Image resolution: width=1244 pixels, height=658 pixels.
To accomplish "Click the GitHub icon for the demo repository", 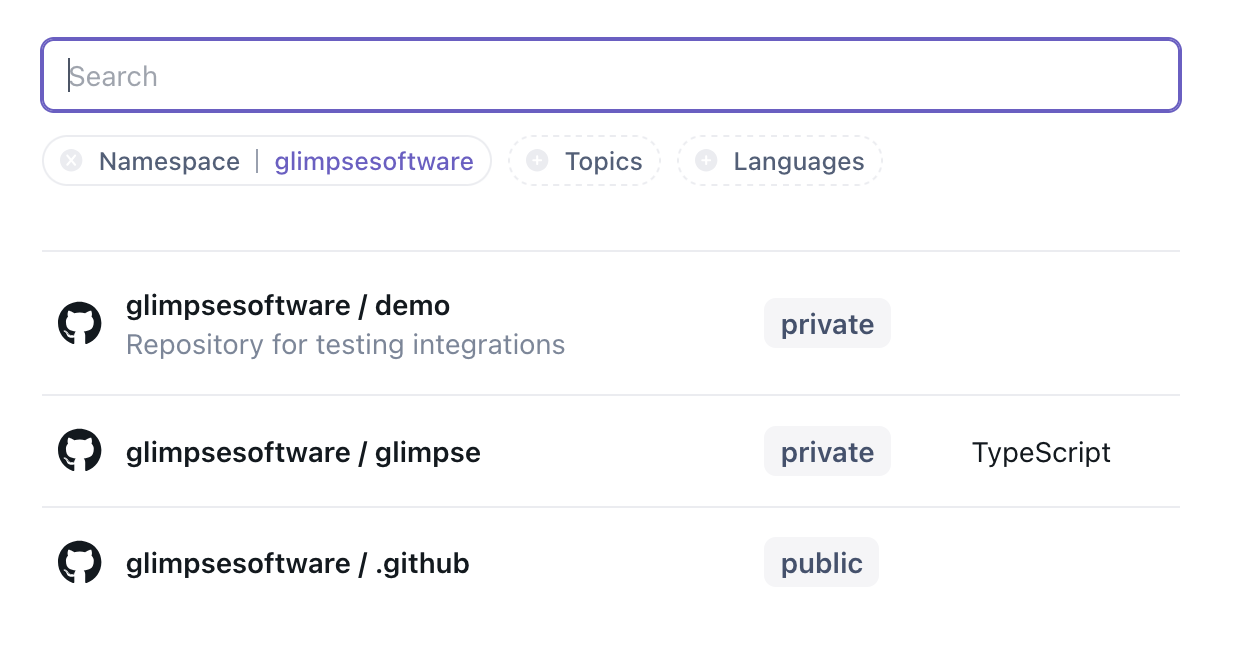I will pyautogui.click(x=80, y=324).
